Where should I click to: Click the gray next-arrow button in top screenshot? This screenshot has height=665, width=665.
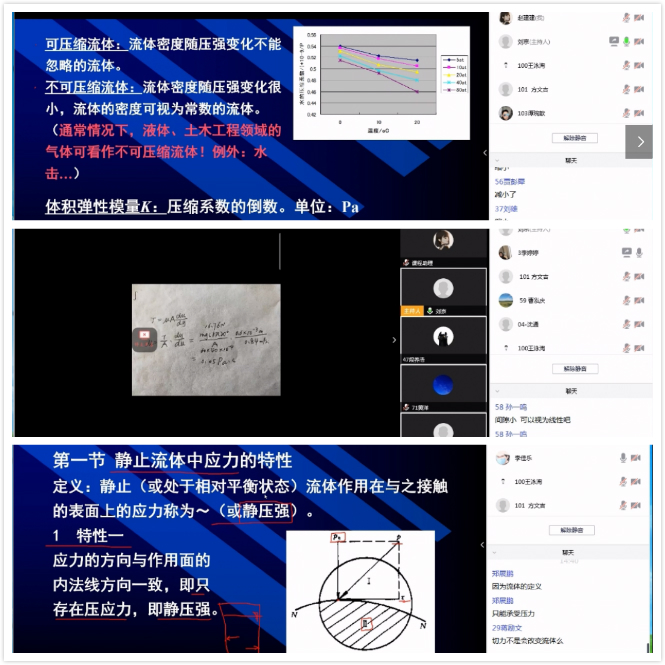coord(639,142)
